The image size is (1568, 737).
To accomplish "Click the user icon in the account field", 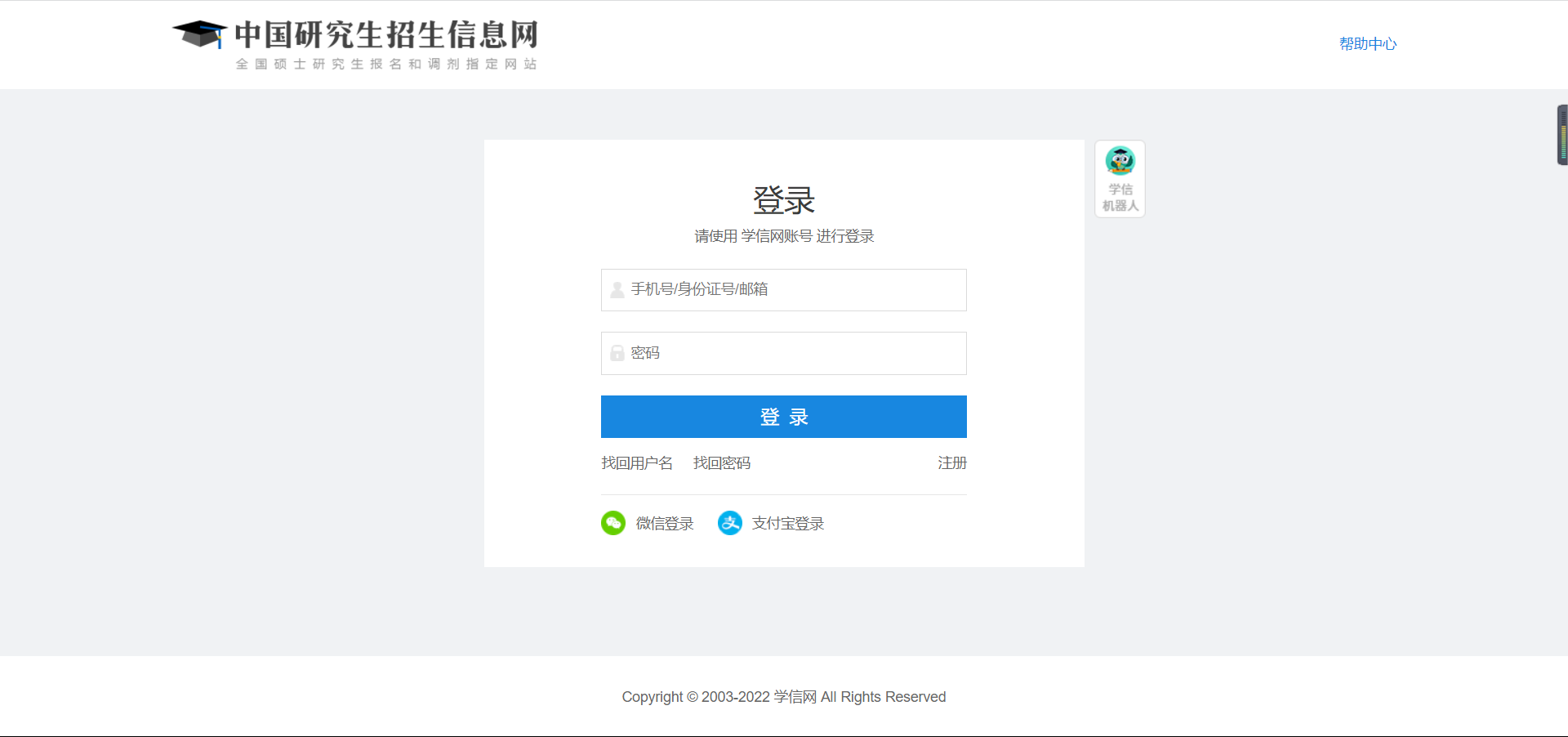I will tap(617, 290).
